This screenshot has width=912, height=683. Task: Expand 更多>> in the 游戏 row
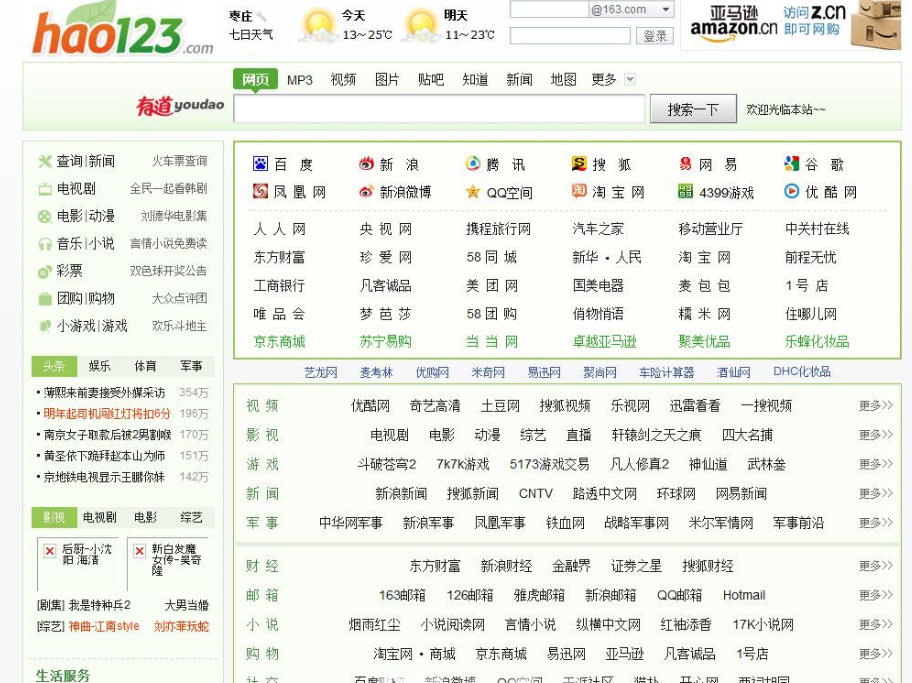pos(875,464)
